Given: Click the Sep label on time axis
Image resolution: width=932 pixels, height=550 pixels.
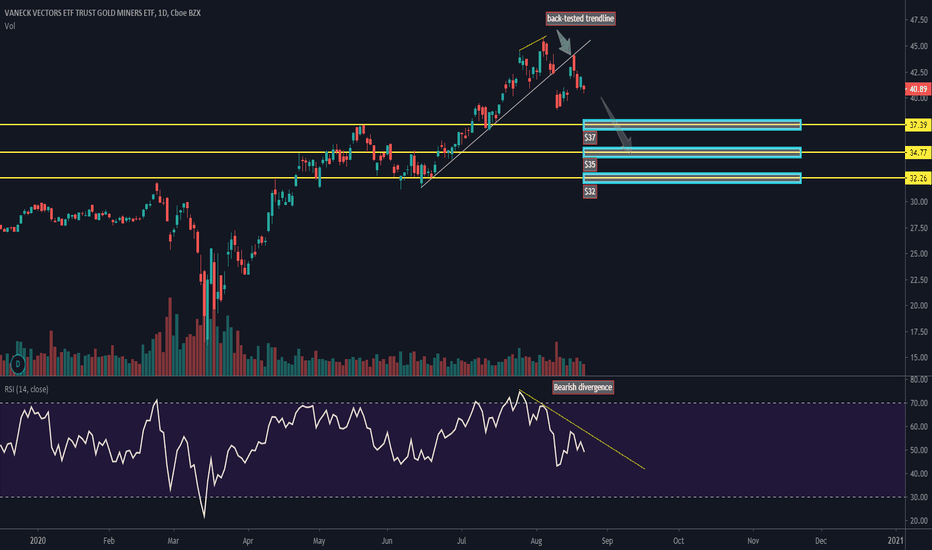Looking at the screenshot, I should coord(607,541).
